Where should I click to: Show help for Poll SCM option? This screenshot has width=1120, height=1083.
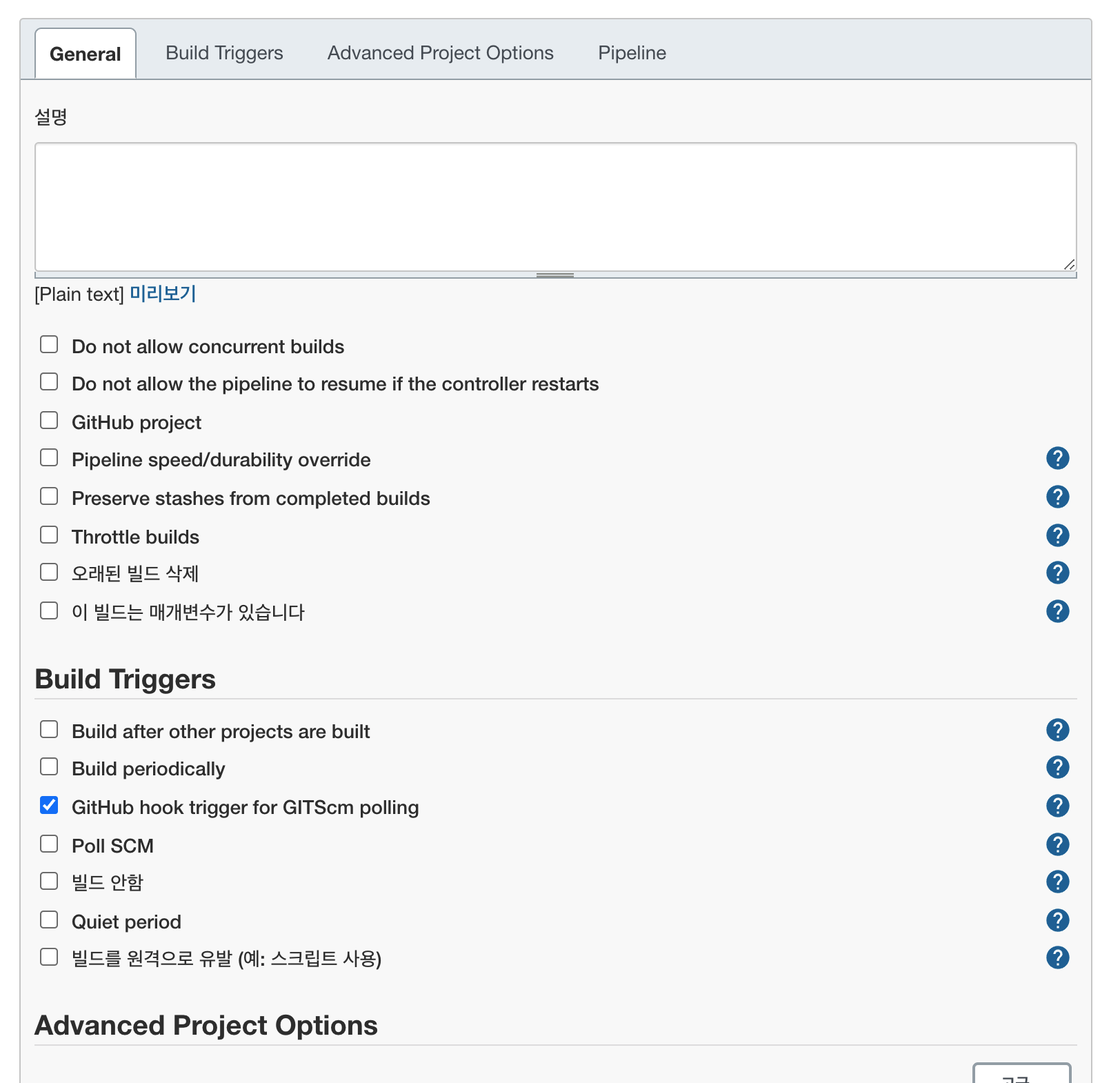coord(1057,844)
